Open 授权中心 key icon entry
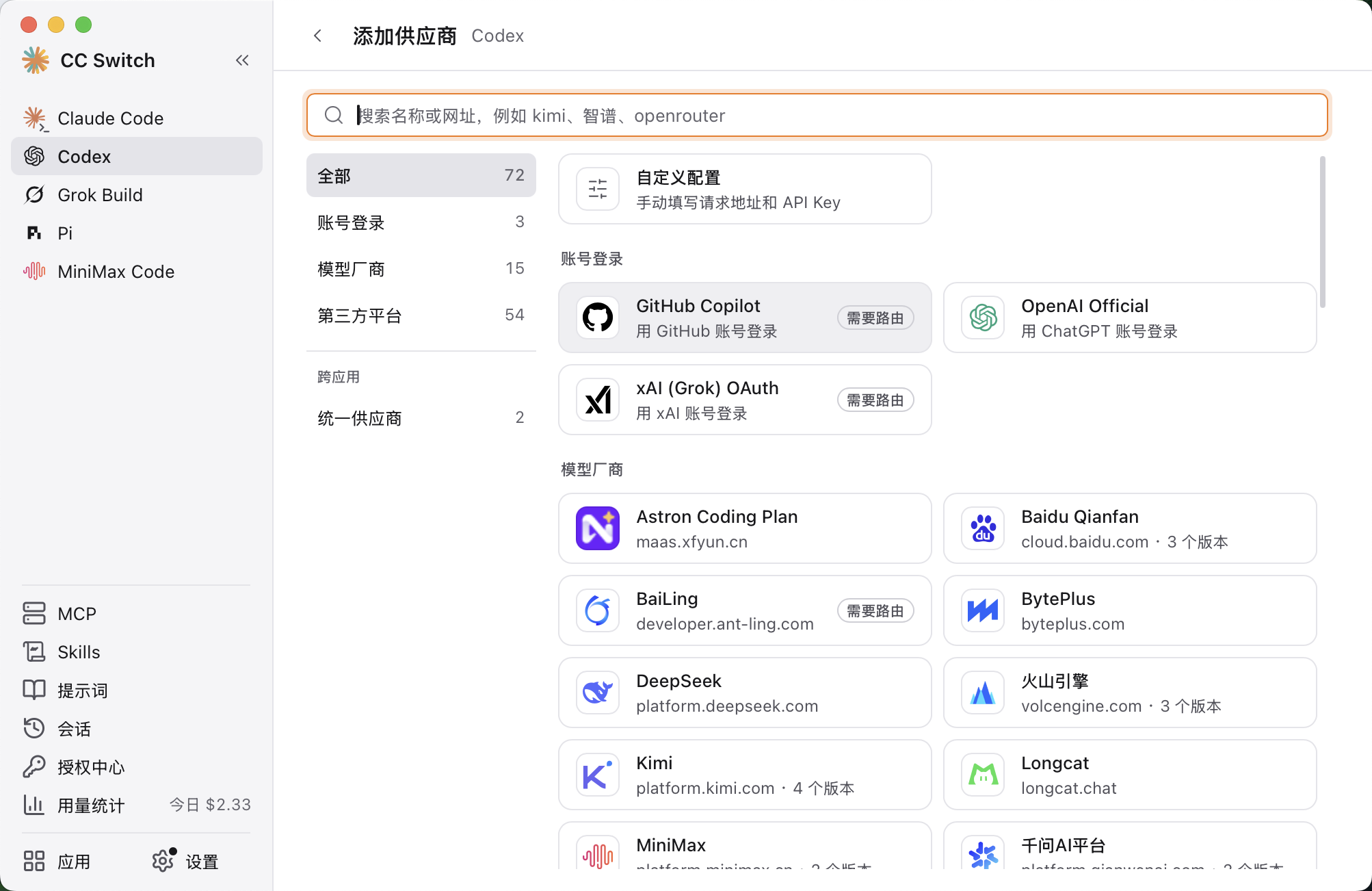 (x=137, y=766)
